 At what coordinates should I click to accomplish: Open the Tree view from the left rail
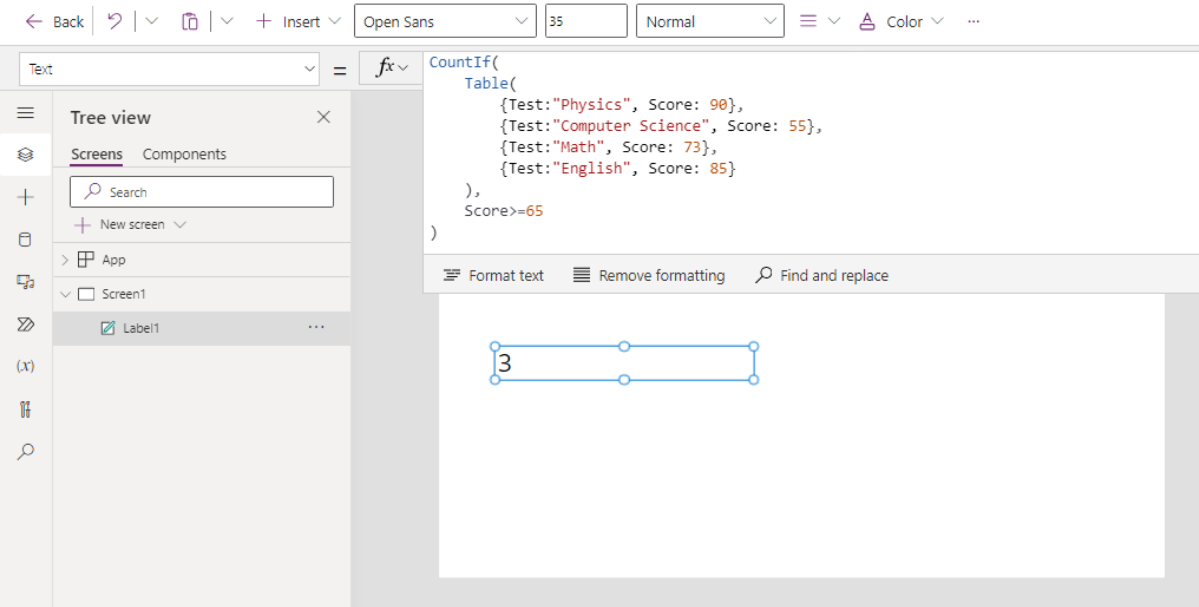27,153
